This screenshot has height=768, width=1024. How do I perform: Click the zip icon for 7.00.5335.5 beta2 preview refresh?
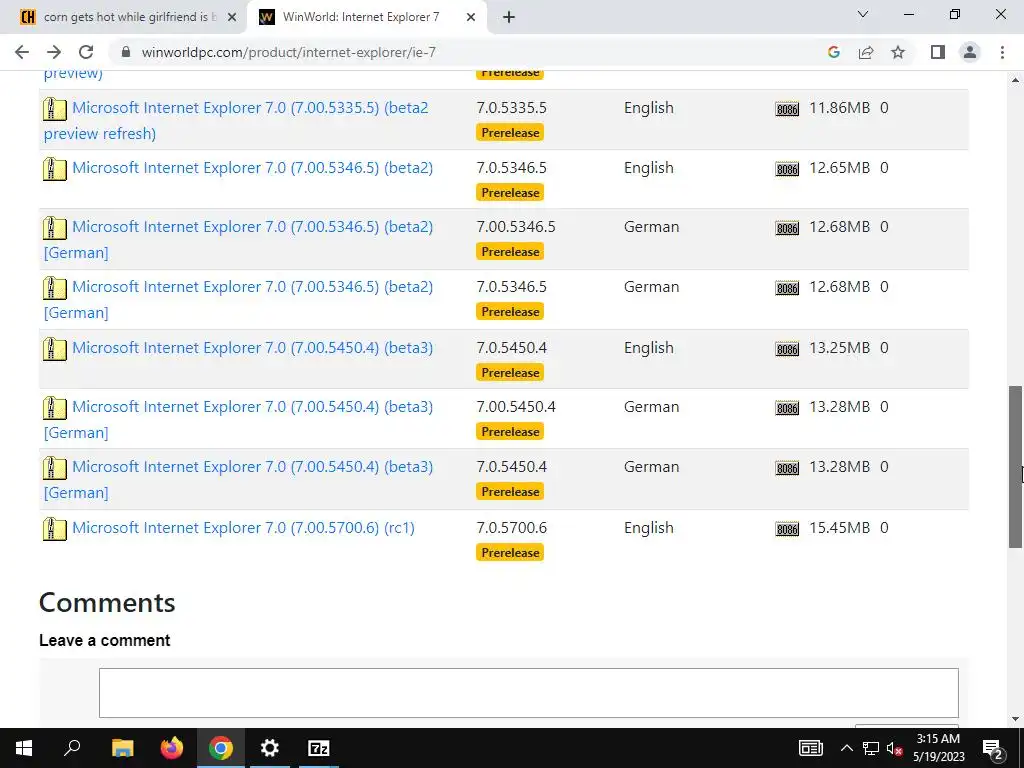[x=55, y=108]
